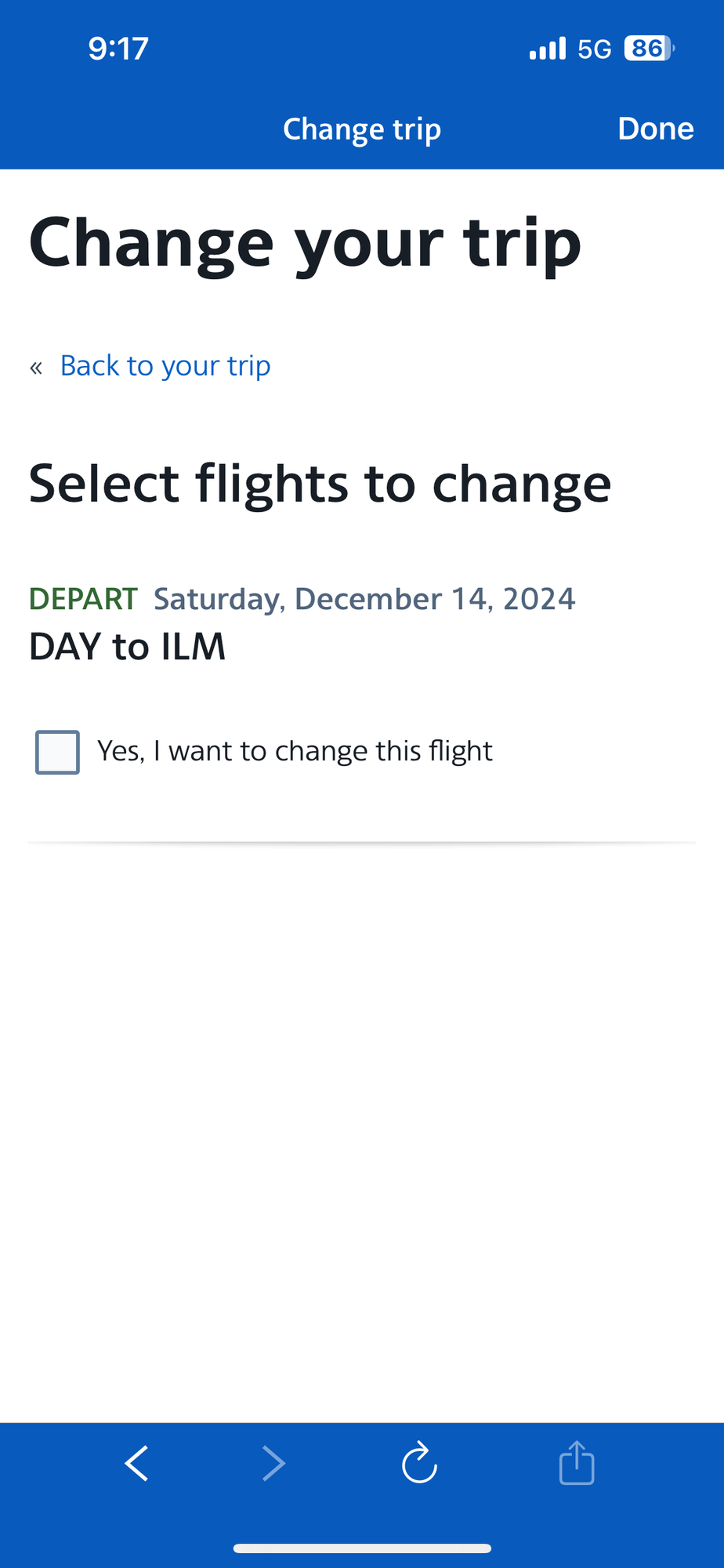Tap the double chevron before Back link
Image resolution: width=724 pixels, height=1568 pixels.
point(36,368)
